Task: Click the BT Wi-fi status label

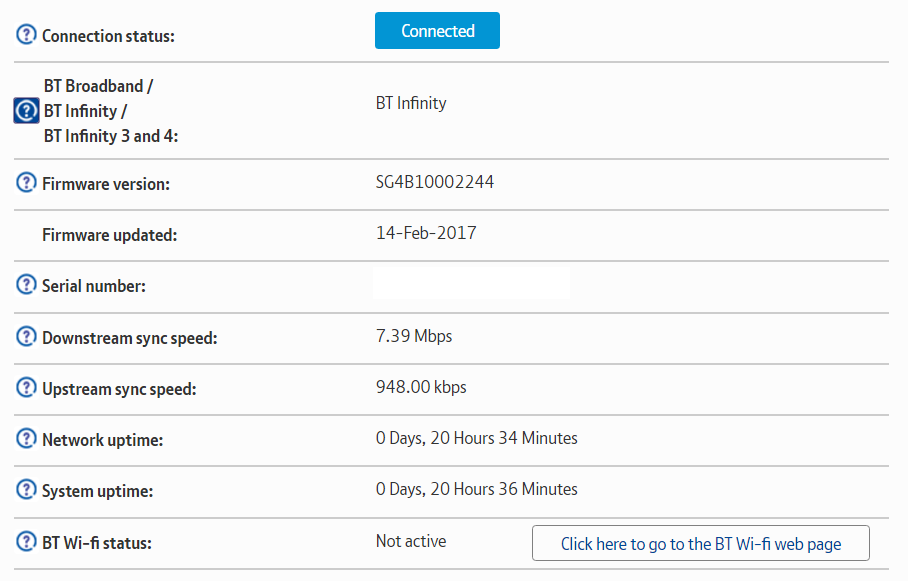Action: point(97,543)
